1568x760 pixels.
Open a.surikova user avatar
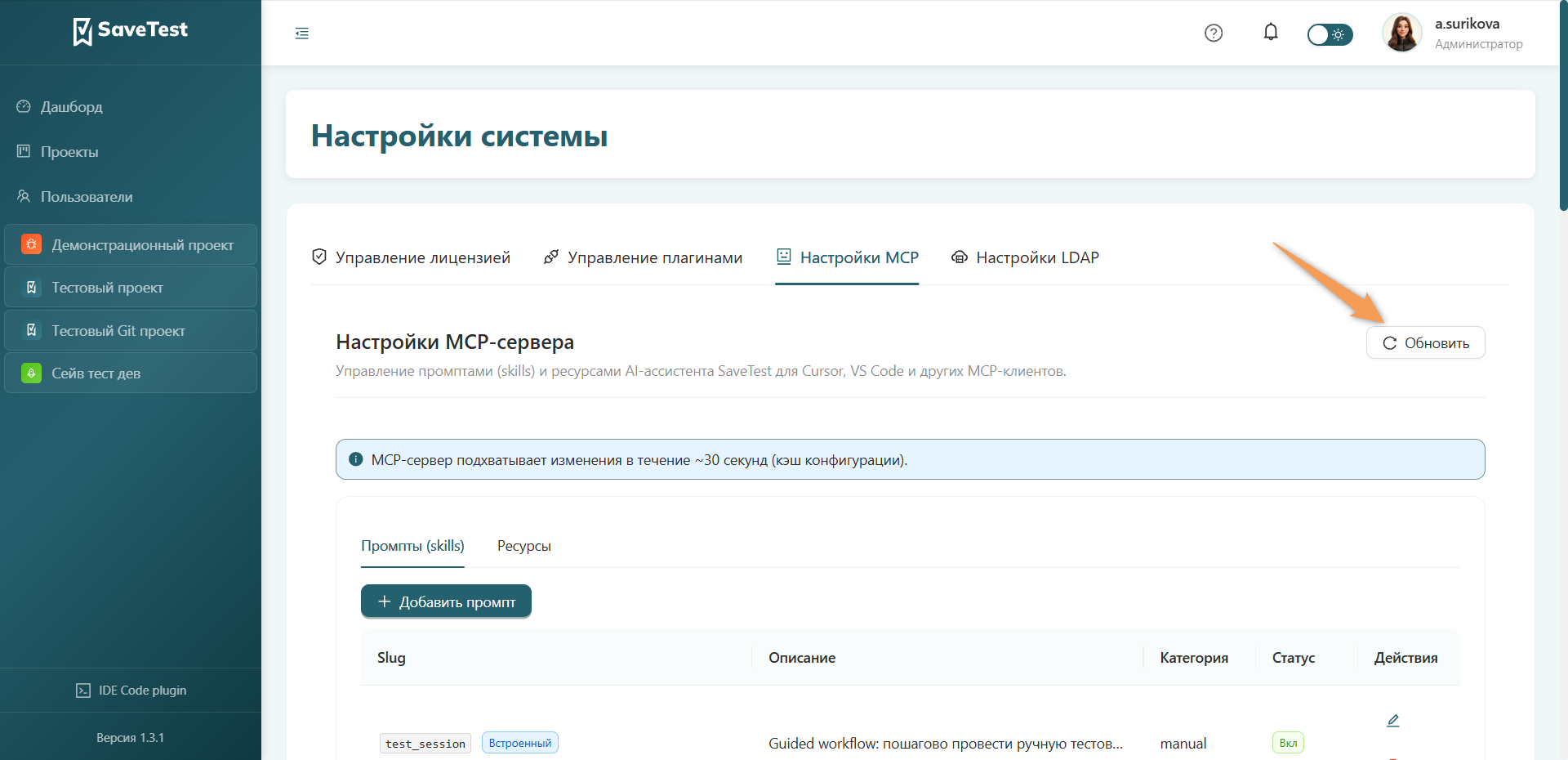pyautogui.click(x=1402, y=33)
